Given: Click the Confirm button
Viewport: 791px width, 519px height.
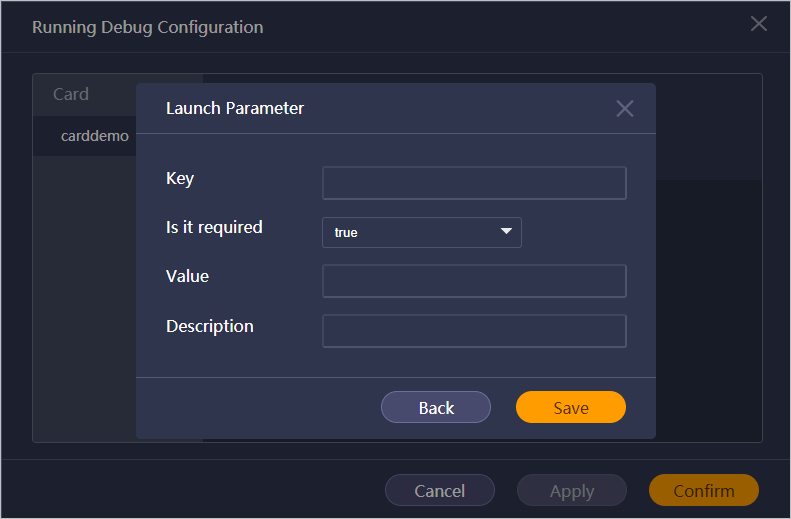Looking at the screenshot, I should point(704,490).
